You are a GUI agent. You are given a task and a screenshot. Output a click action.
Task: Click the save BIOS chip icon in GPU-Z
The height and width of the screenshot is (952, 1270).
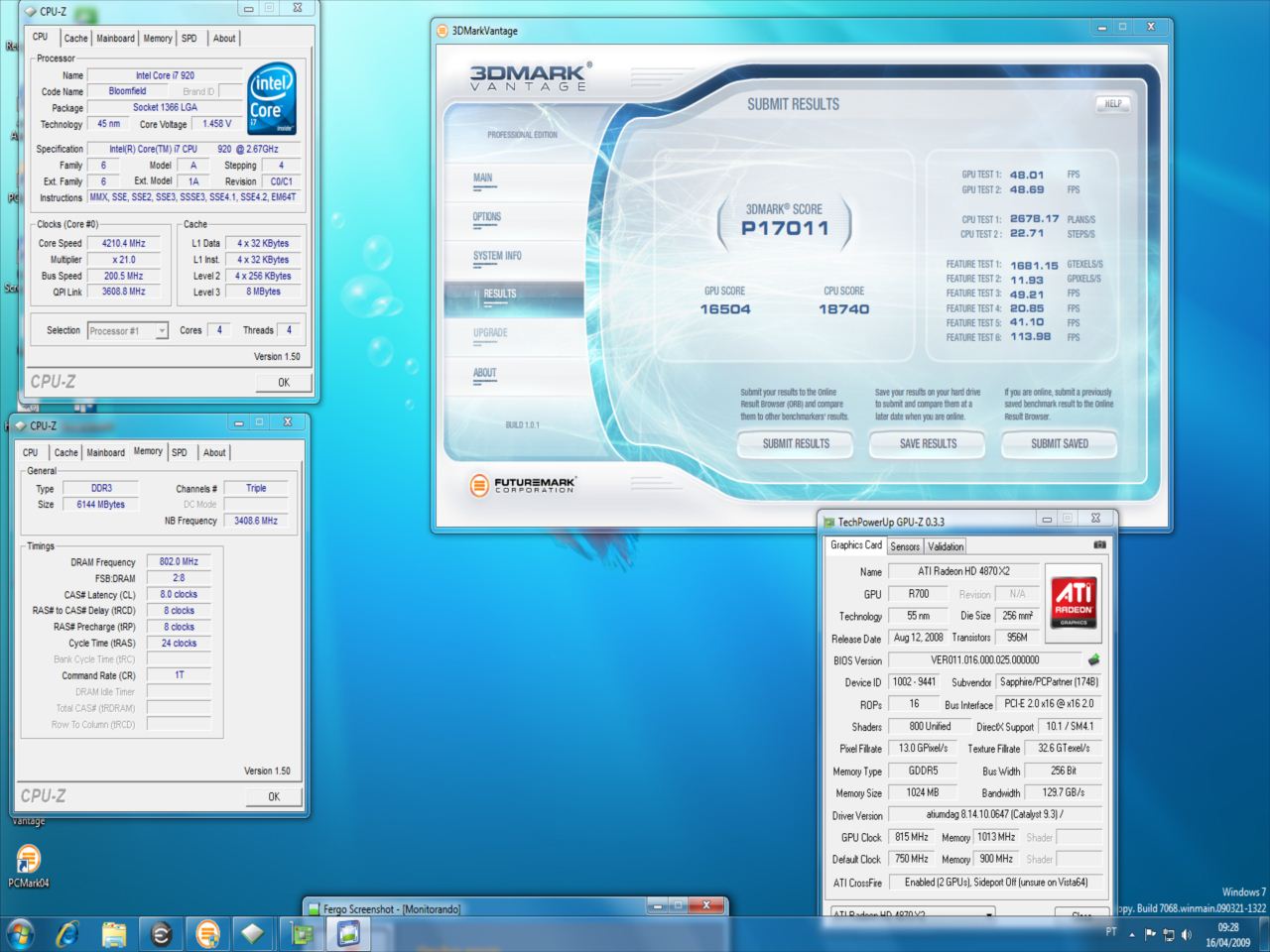click(1094, 659)
